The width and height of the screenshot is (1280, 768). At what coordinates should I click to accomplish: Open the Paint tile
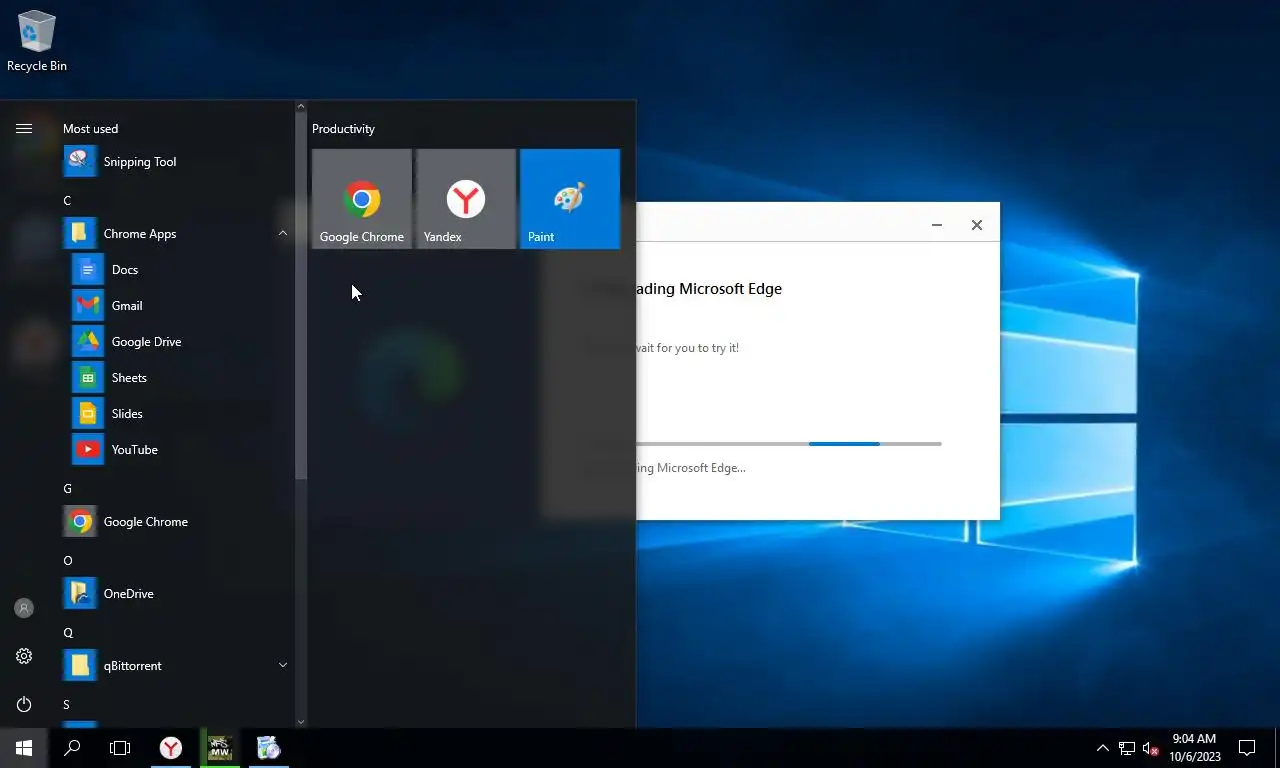(x=570, y=199)
